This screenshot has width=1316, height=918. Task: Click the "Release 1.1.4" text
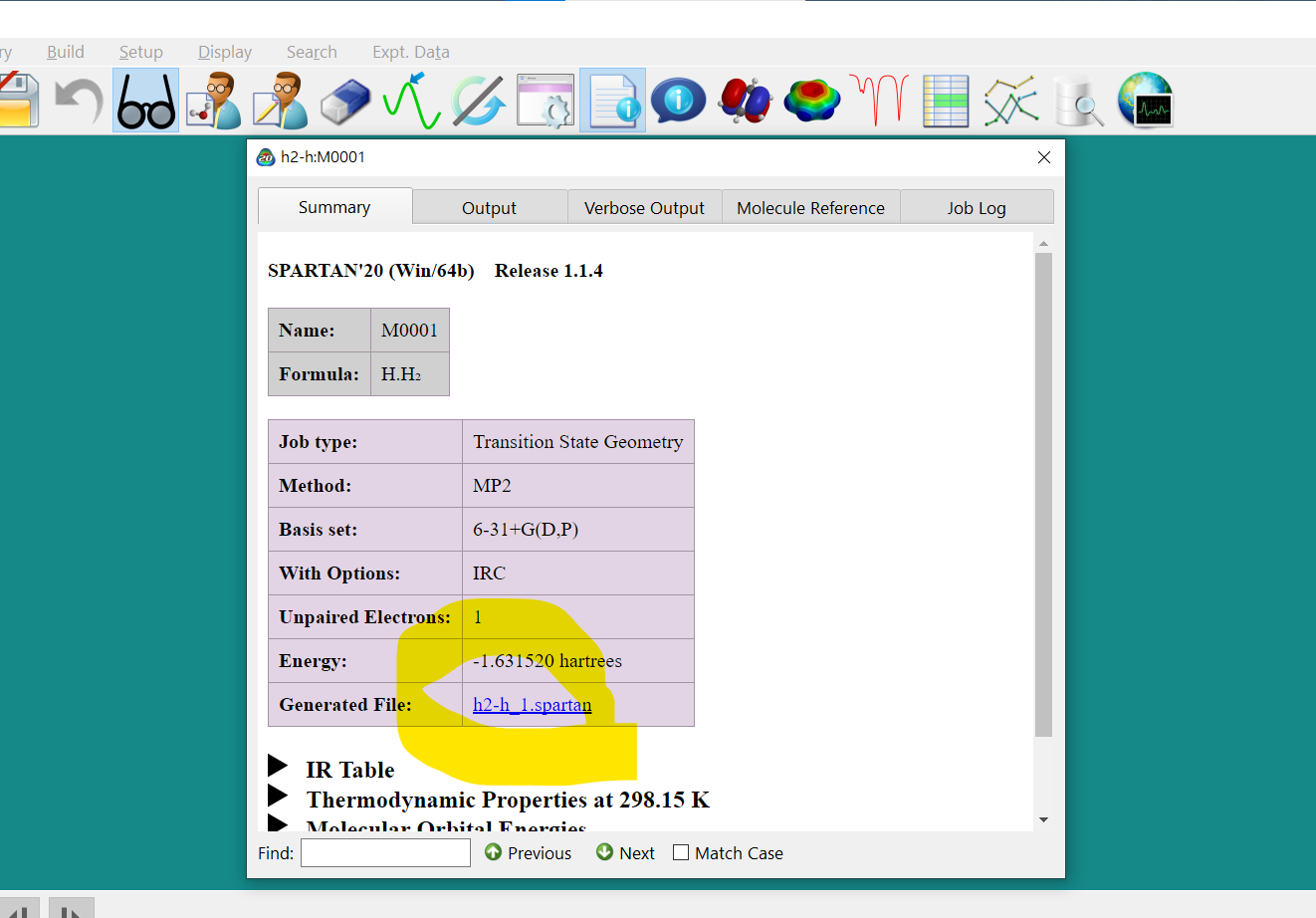coord(548,271)
